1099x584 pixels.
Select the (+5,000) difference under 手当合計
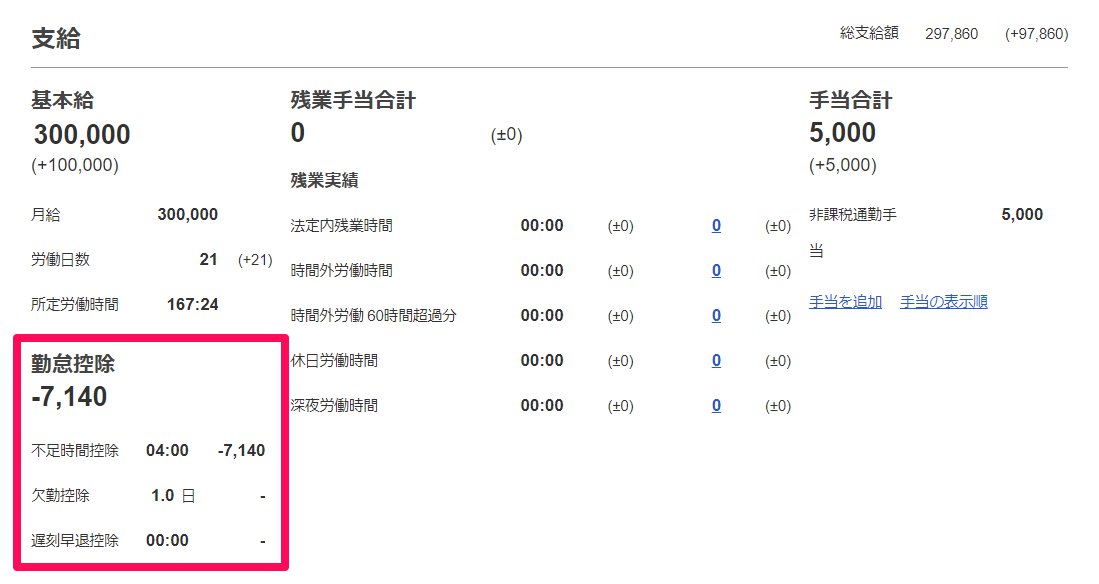click(x=842, y=165)
